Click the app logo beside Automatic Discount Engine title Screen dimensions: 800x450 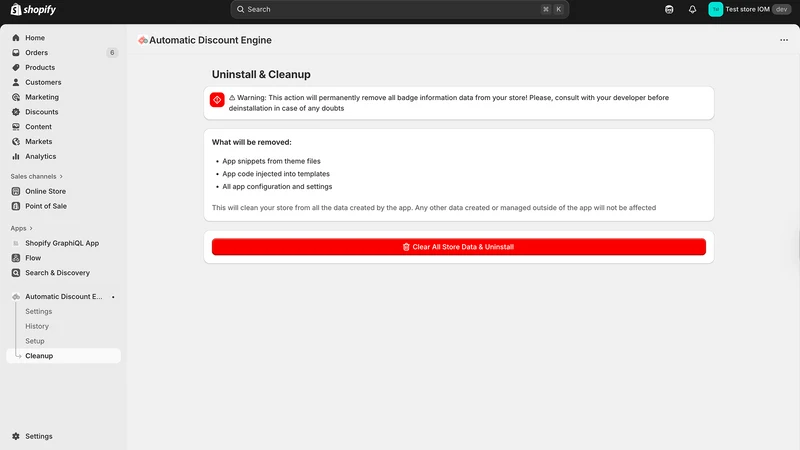(x=142, y=40)
